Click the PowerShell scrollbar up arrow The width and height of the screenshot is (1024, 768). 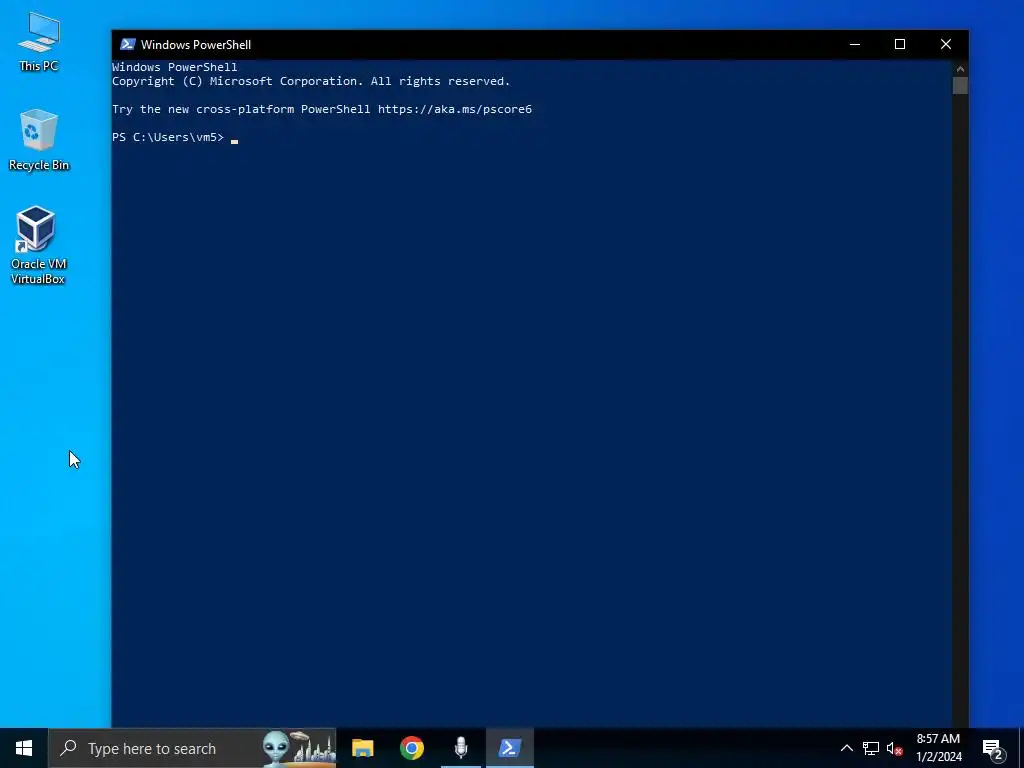[960, 68]
